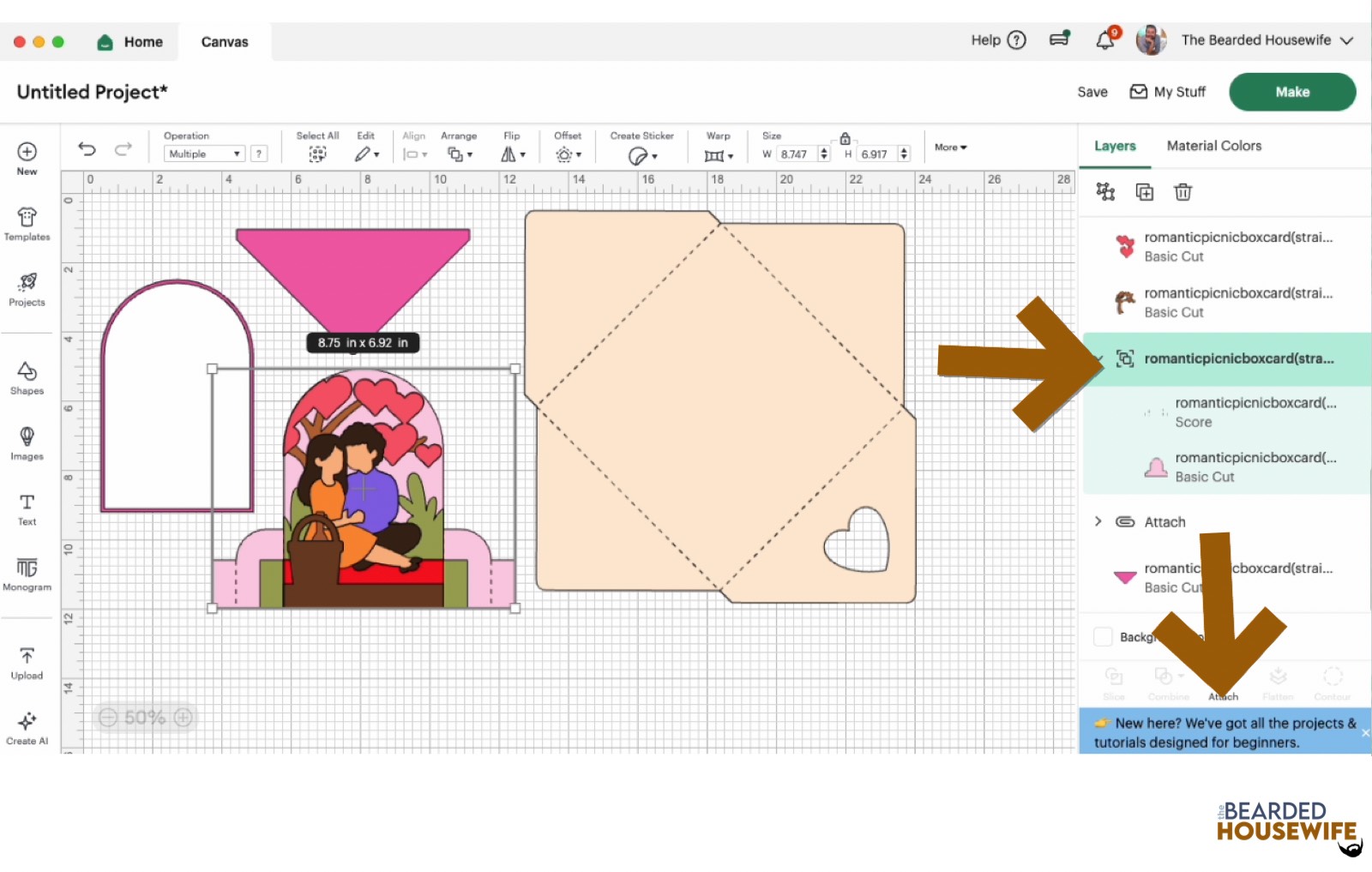Click Save in the header
This screenshot has height=872, width=1372.
tap(1092, 92)
